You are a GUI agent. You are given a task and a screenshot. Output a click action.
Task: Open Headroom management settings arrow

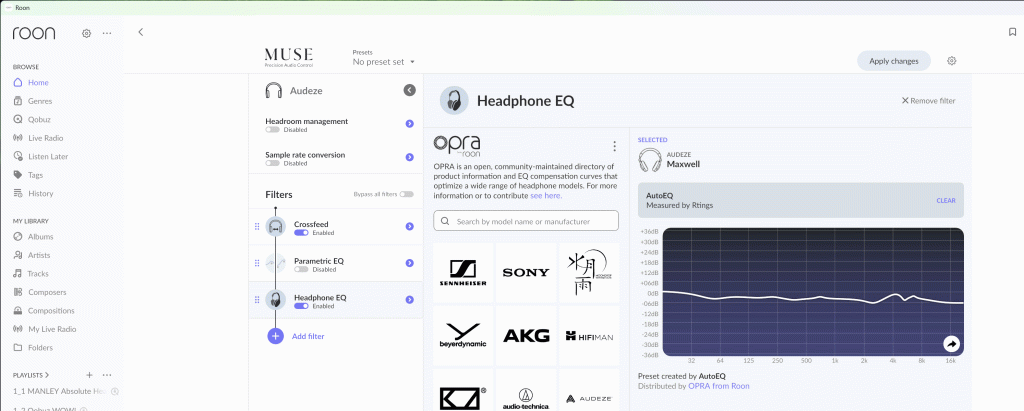click(x=409, y=123)
